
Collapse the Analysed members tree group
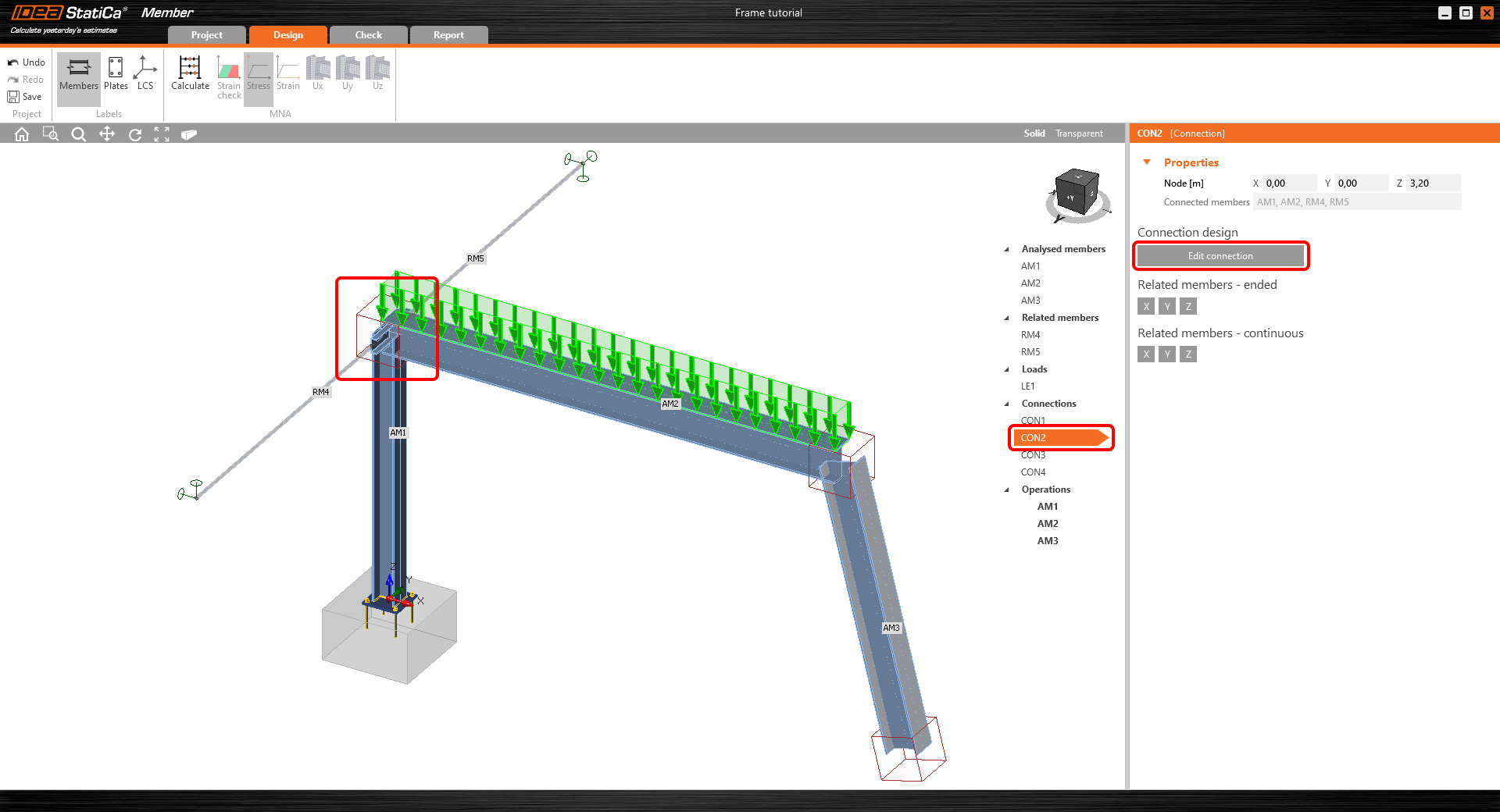pos(1006,249)
